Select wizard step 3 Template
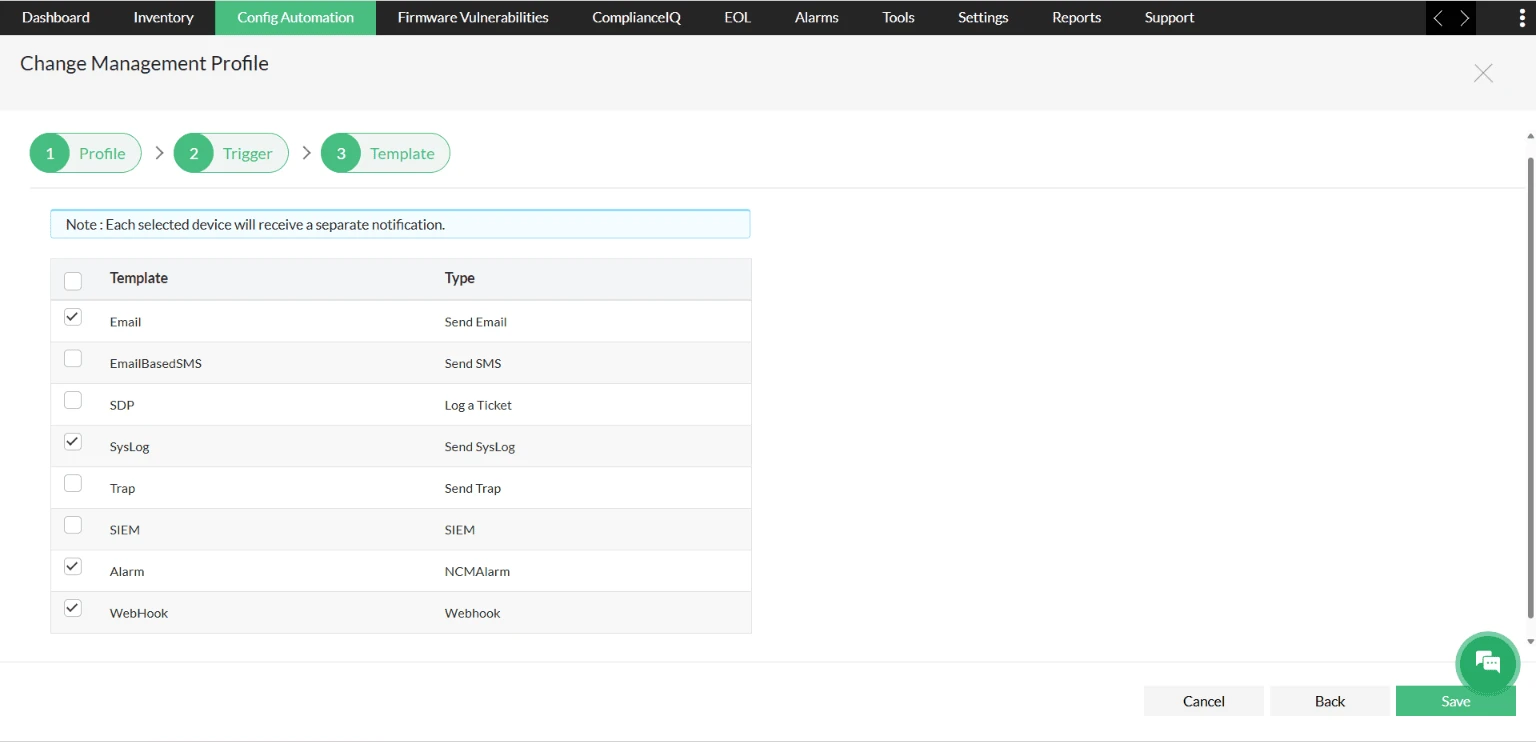The image size is (1536, 742). [x=386, y=153]
